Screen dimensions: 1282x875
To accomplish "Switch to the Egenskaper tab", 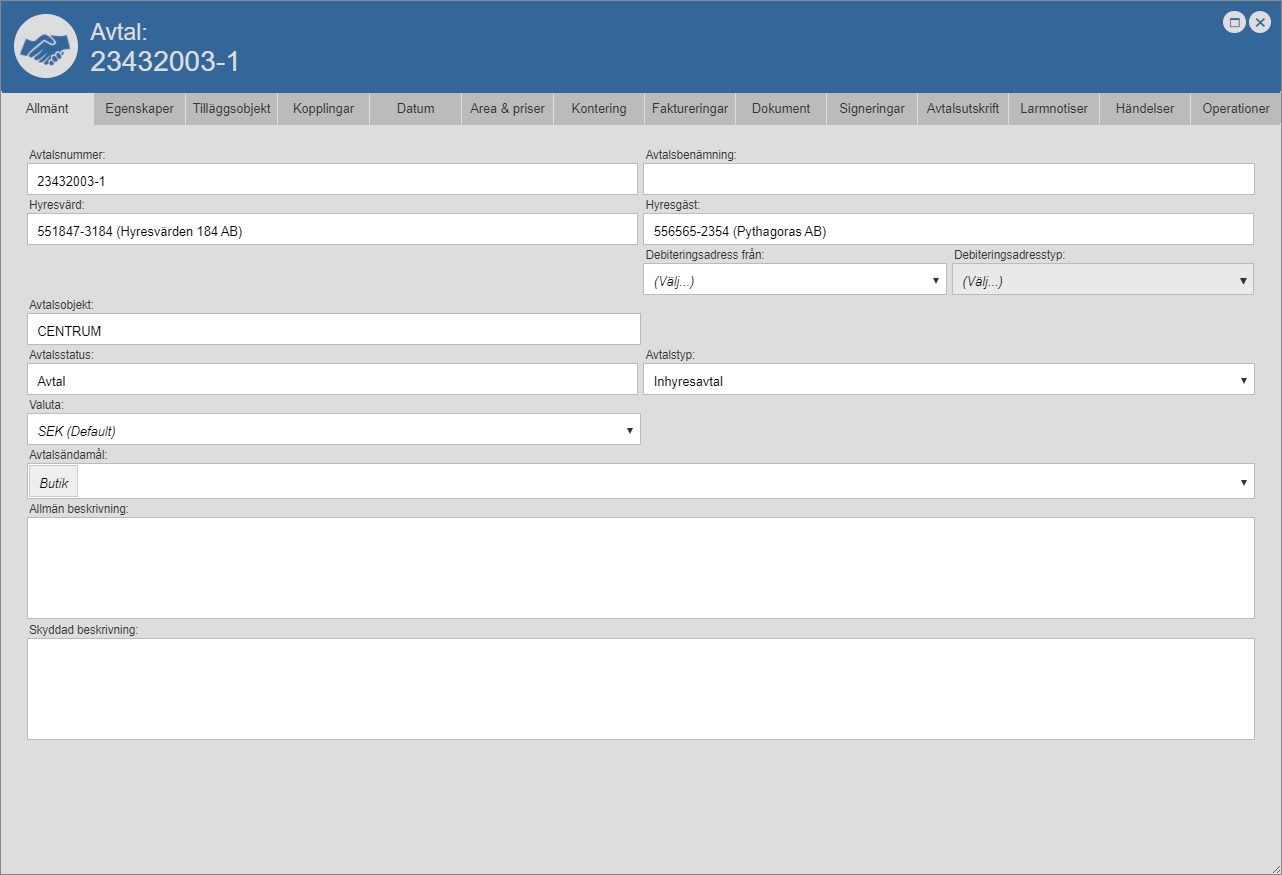I will click(139, 109).
